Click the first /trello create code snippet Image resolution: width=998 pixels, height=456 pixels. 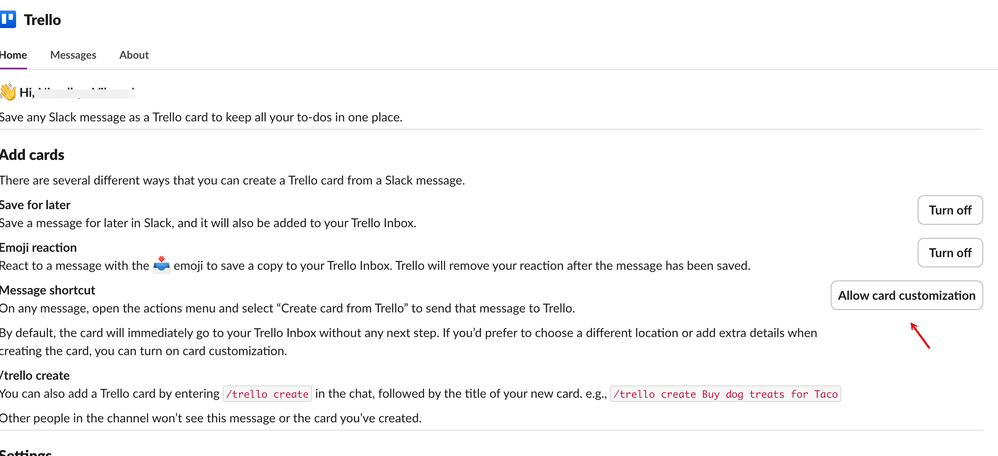[267, 394]
